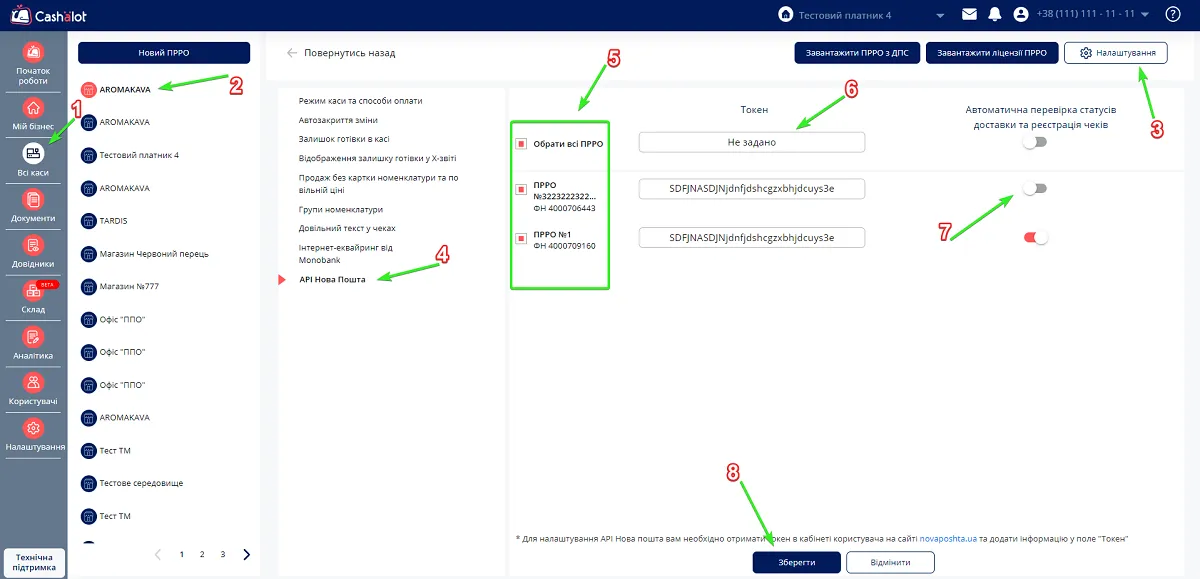Go to next page of cash registers

[247, 554]
